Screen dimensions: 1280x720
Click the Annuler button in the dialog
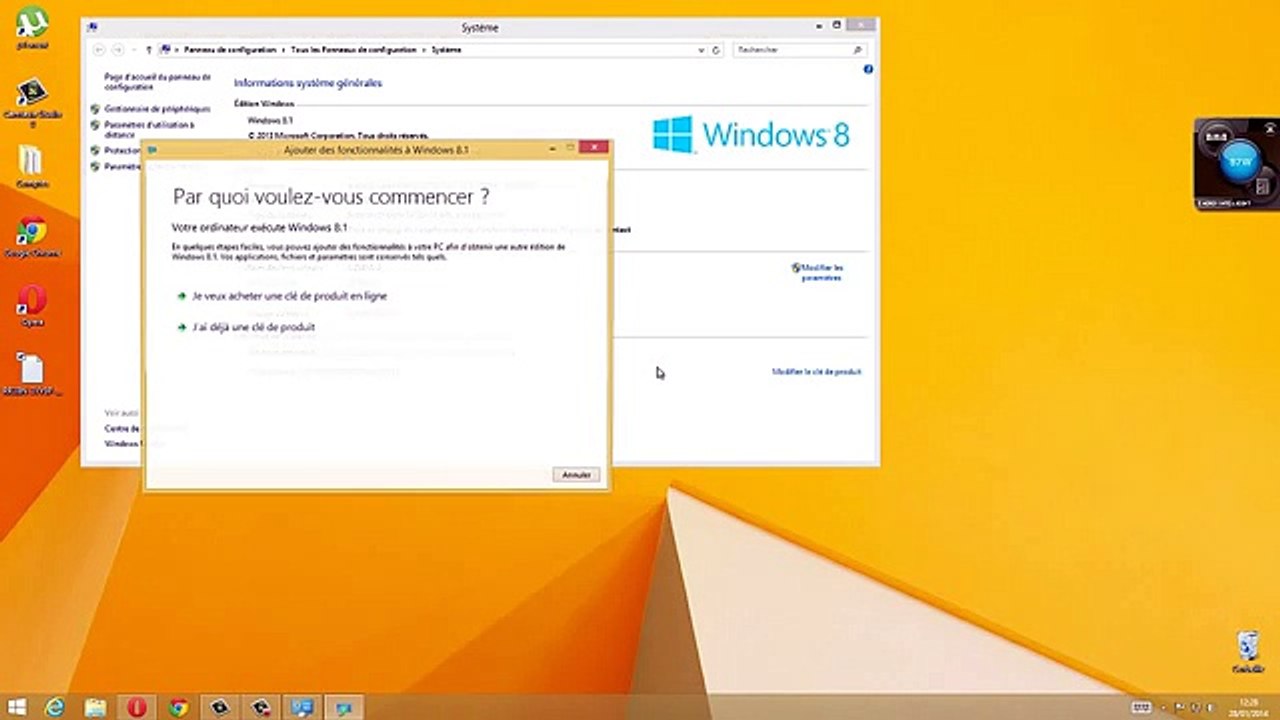click(577, 475)
